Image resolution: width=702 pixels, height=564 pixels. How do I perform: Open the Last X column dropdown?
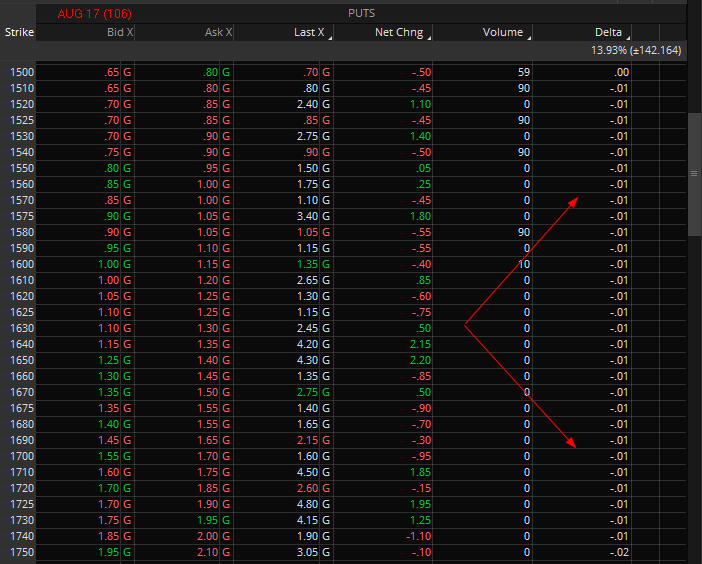coord(330,38)
